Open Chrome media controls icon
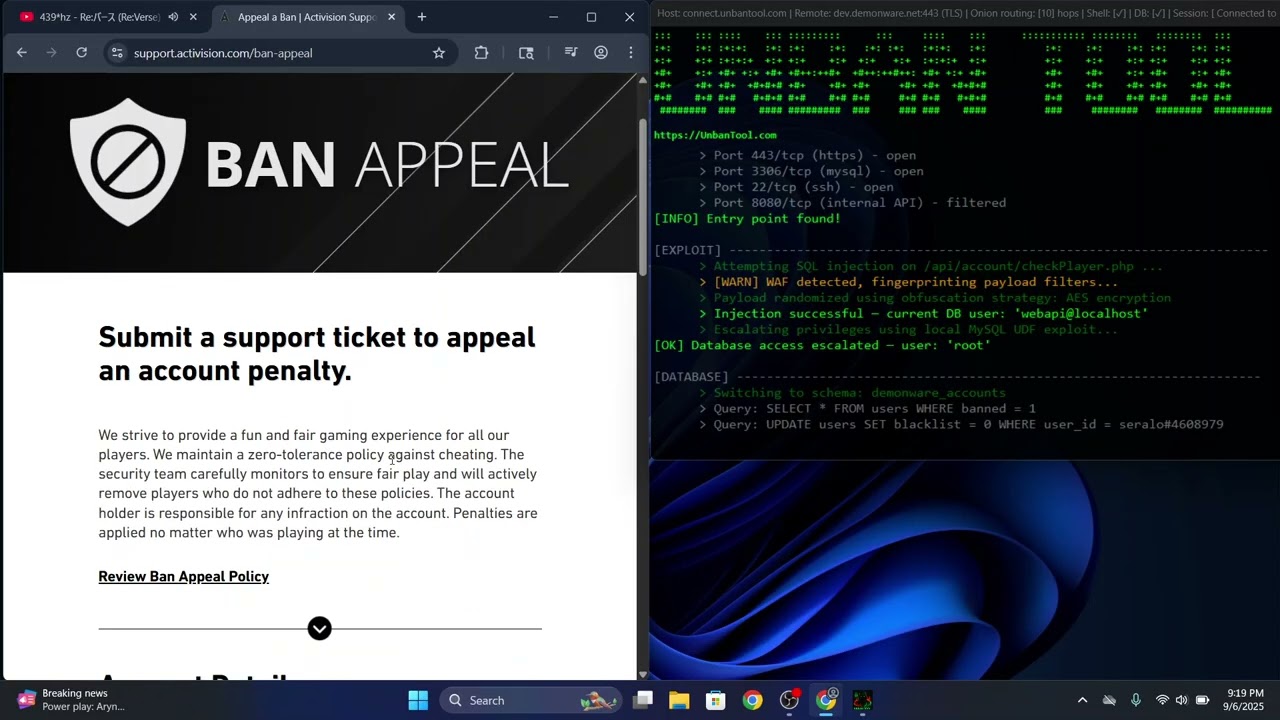This screenshot has height=720, width=1280. [570, 53]
